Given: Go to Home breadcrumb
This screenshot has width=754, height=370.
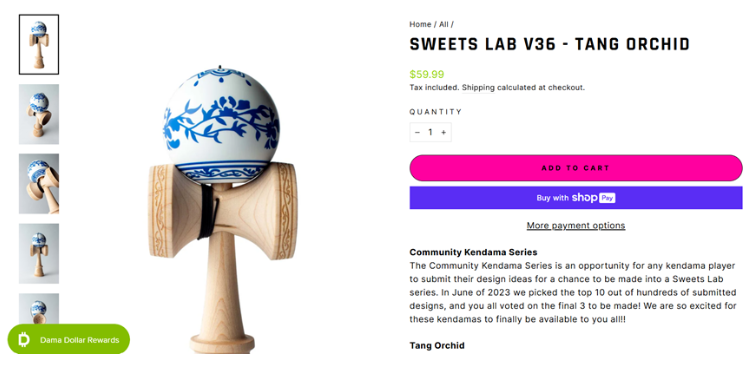Looking at the screenshot, I should (x=420, y=24).
